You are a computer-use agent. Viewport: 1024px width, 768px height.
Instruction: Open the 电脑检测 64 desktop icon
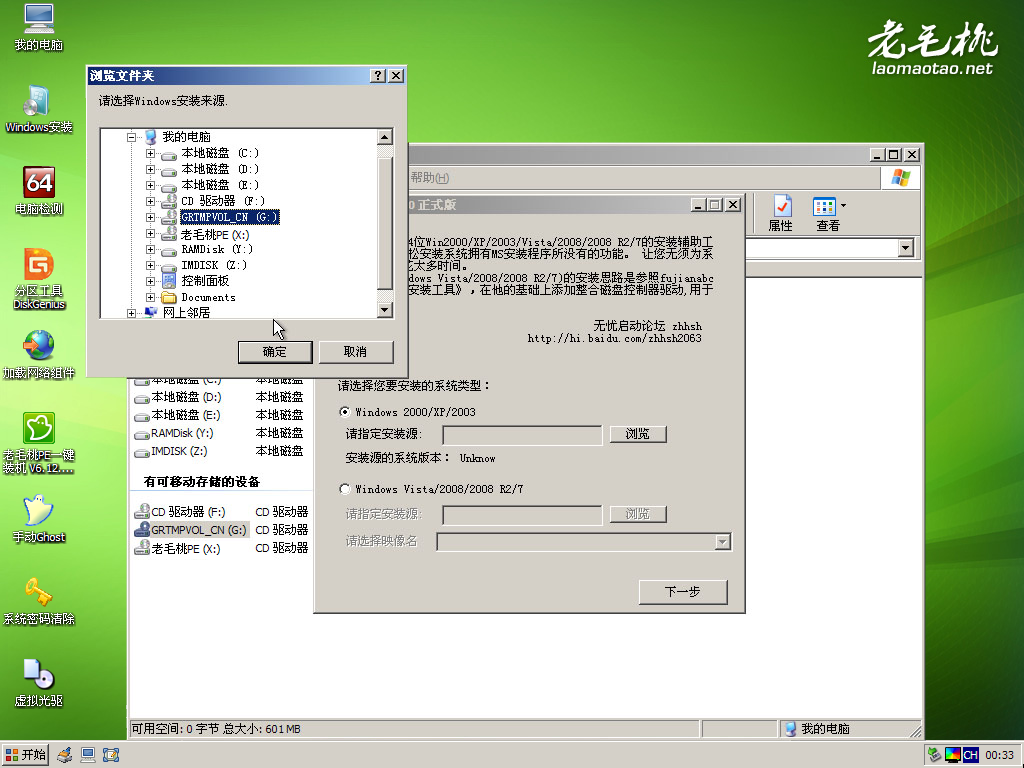click(39, 191)
